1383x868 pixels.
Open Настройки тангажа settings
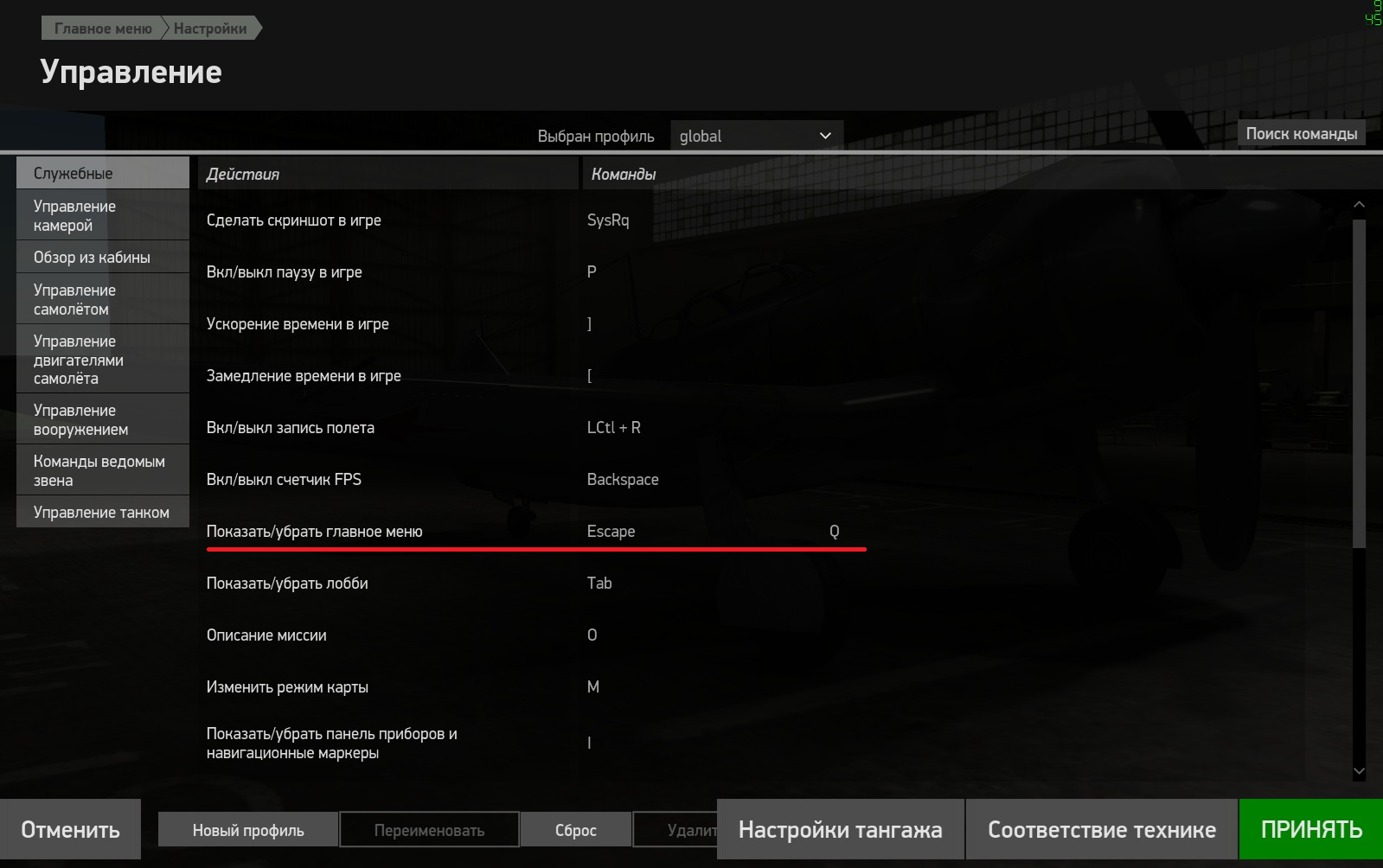(x=840, y=829)
